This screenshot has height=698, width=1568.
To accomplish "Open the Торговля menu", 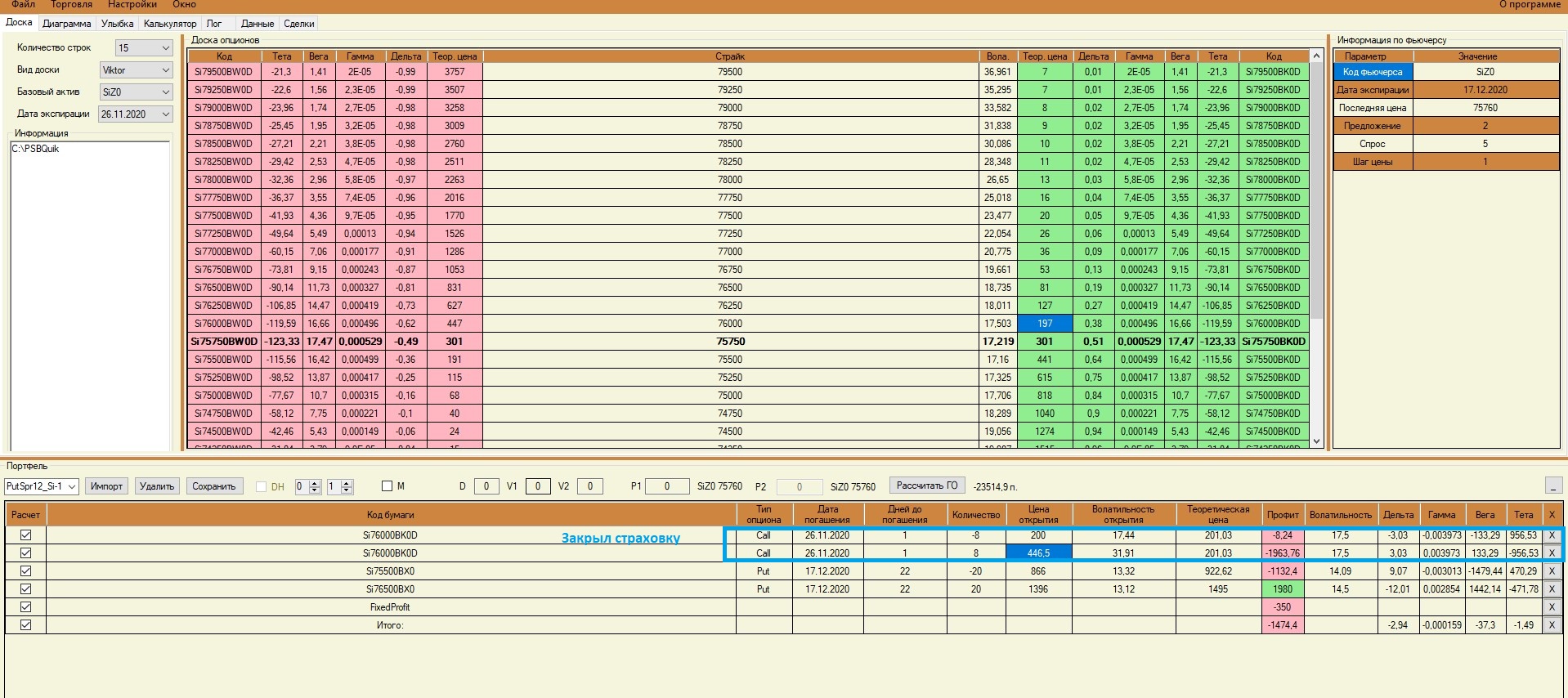I will (x=72, y=5).
